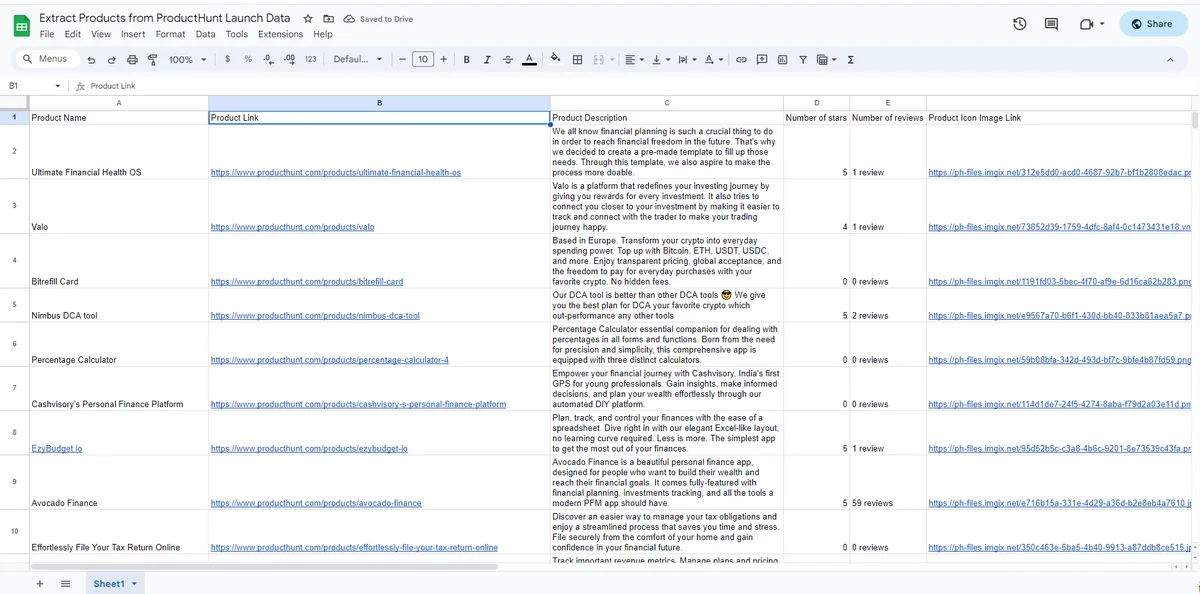Insert link with chain icon
The width and height of the screenshot is (1200, 594).
click(x=741, y=60)
